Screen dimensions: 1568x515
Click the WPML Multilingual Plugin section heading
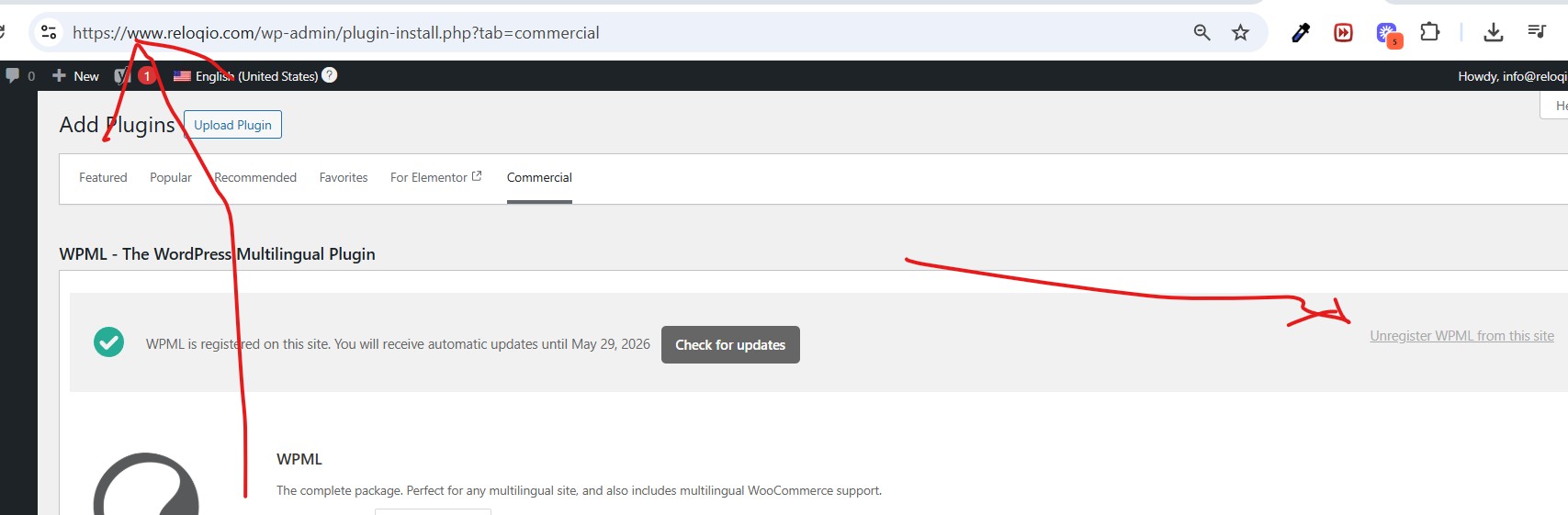217,254
